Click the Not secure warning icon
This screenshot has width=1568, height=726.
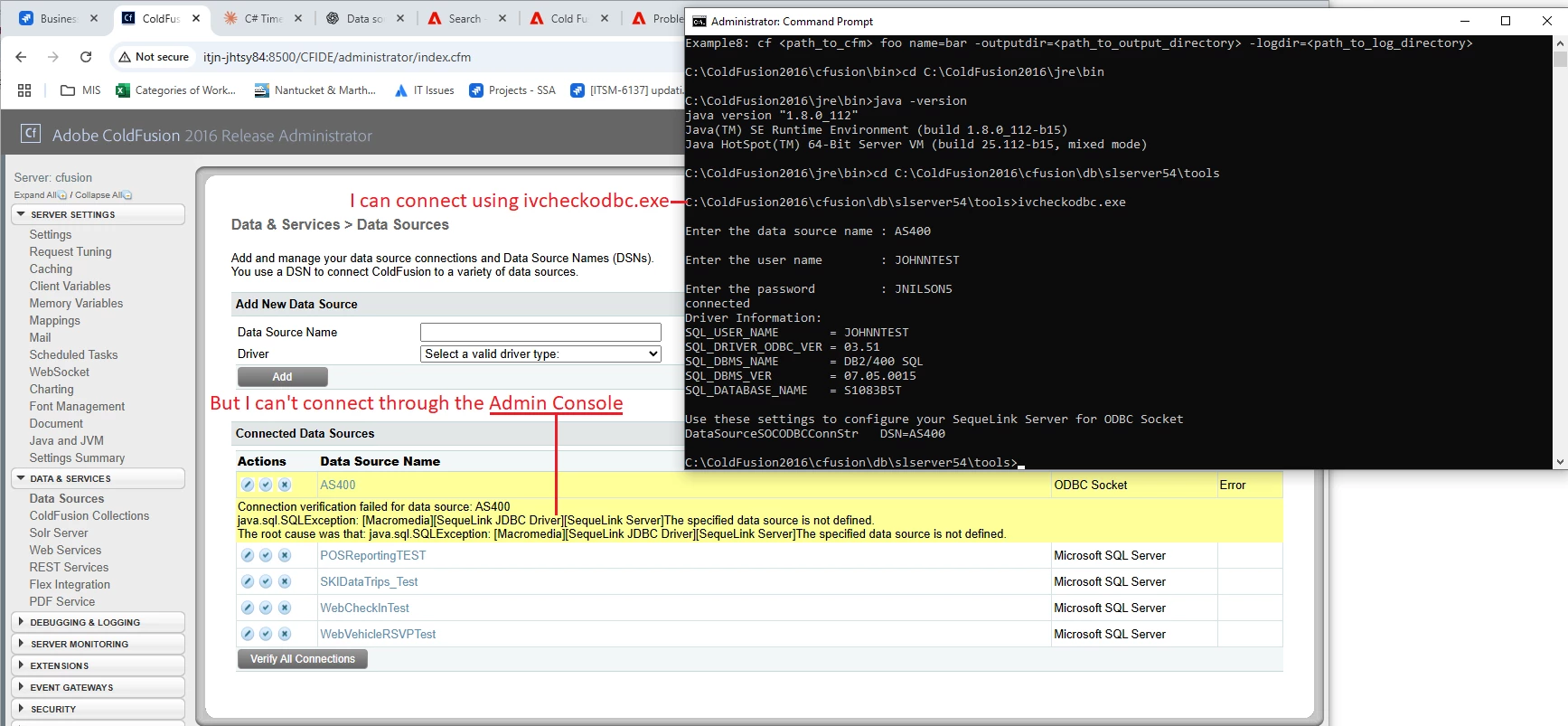[125, 57]
